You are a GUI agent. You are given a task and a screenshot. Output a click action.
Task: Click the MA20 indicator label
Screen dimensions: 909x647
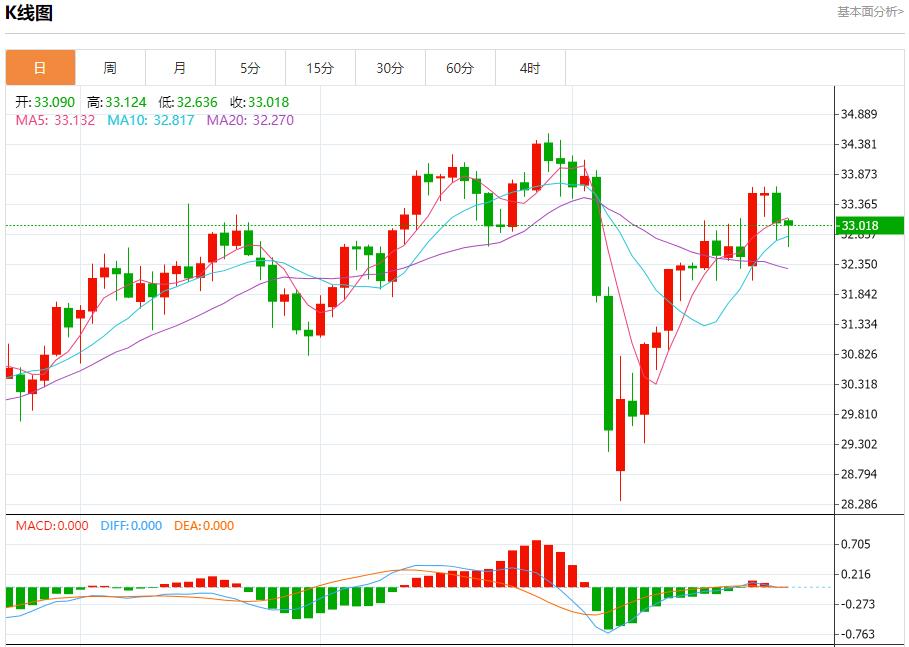click(250, 120)
